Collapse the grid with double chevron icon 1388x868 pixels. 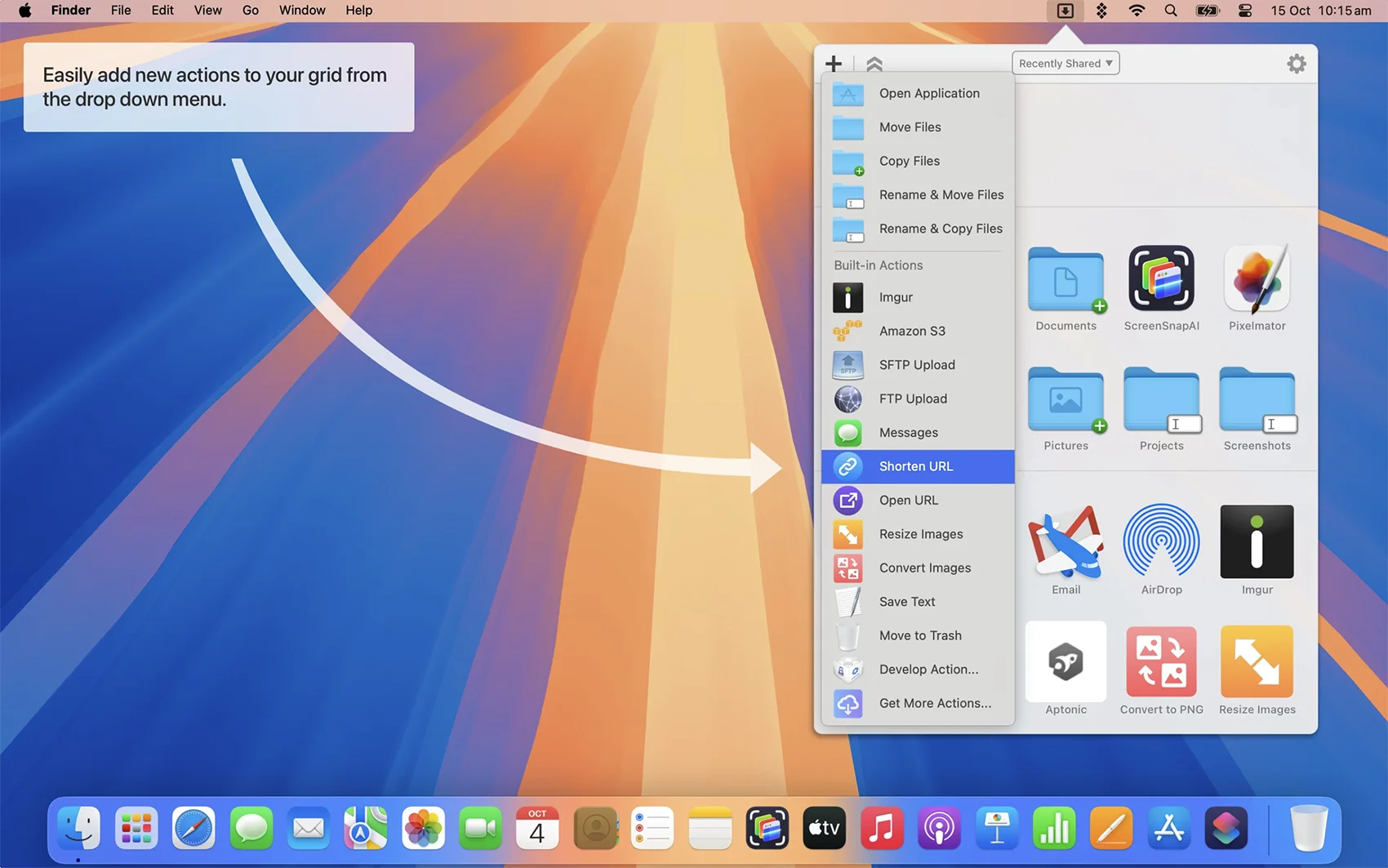[874, 64]
